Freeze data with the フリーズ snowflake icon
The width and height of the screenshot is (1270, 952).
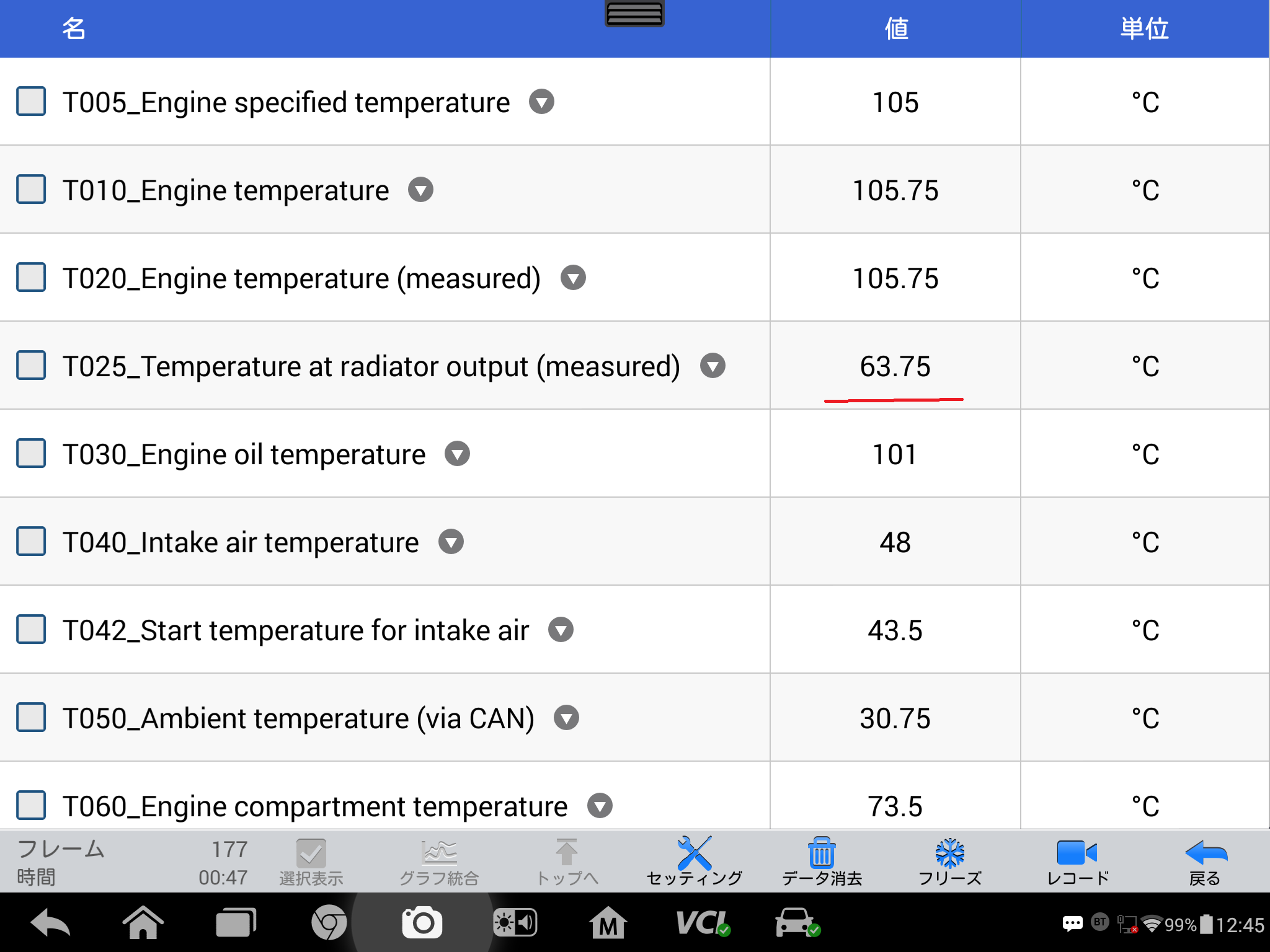[x=949, y=862]
